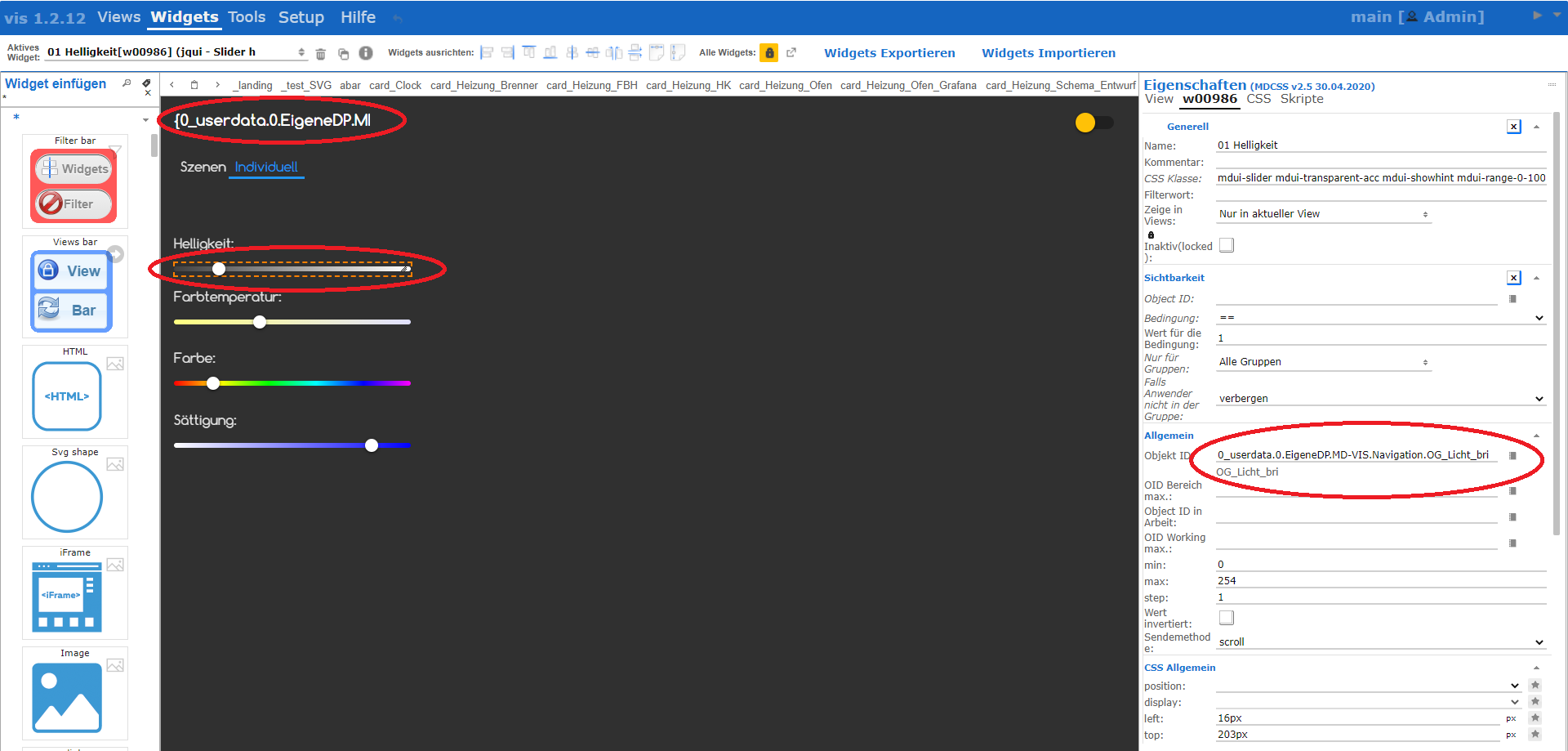
Task: Click the tag icon in Widget einfügen
Action: point(147,83)
